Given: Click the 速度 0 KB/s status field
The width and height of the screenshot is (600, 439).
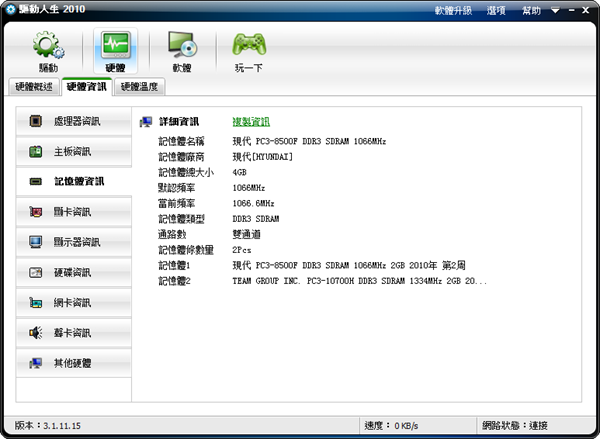Looking at the screenshot, I should tap(391, 425).
